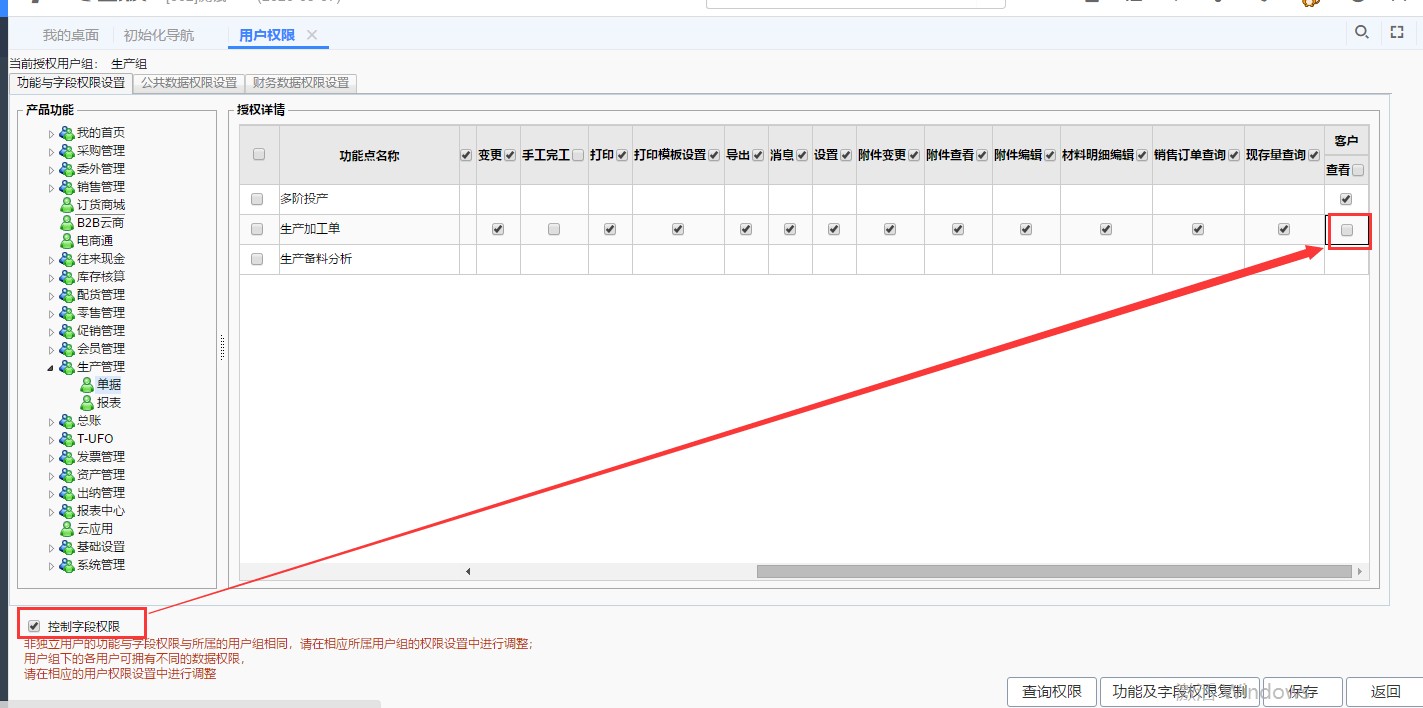Expand the 基础设置 tree node
This screenshot has width=1423, height=708.
52,547
